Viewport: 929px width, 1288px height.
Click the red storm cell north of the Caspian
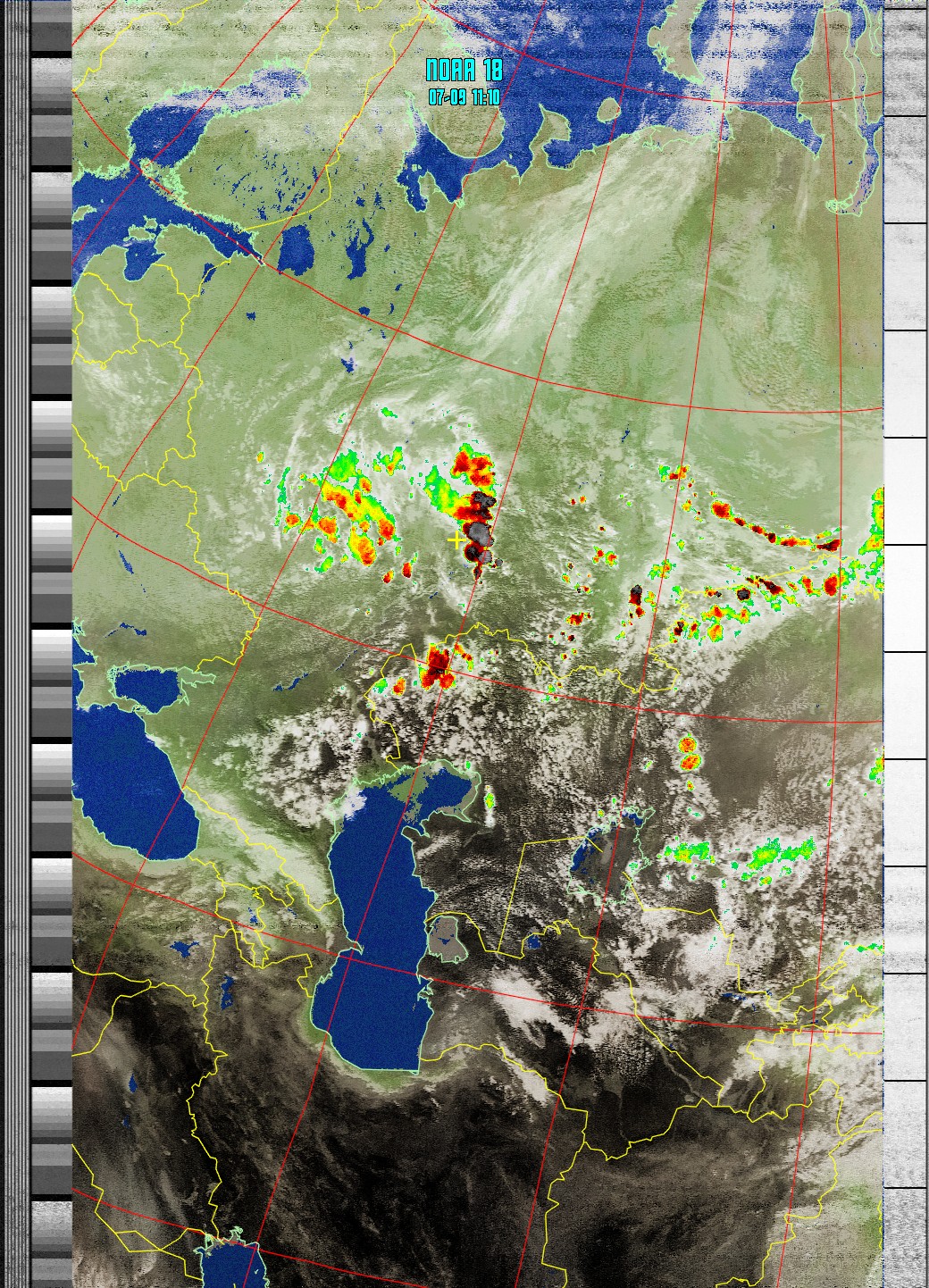pos(438,666)
